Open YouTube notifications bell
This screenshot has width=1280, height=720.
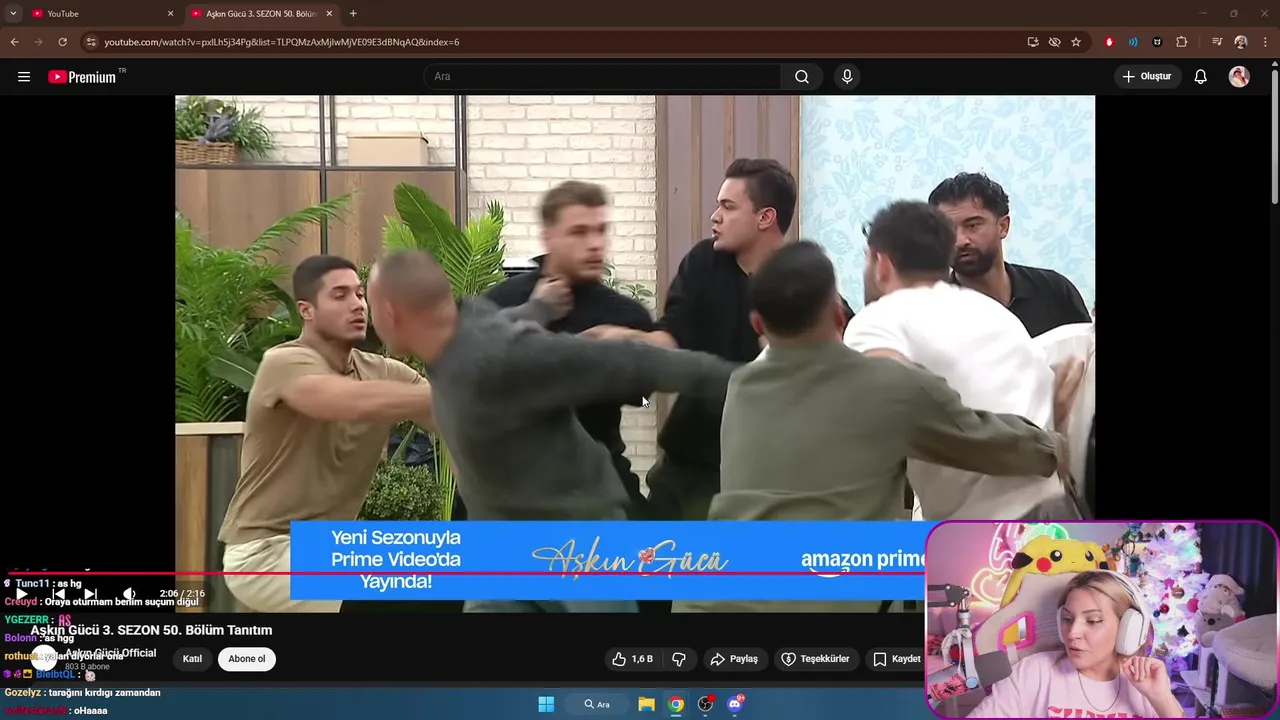tap(1200, 77)
